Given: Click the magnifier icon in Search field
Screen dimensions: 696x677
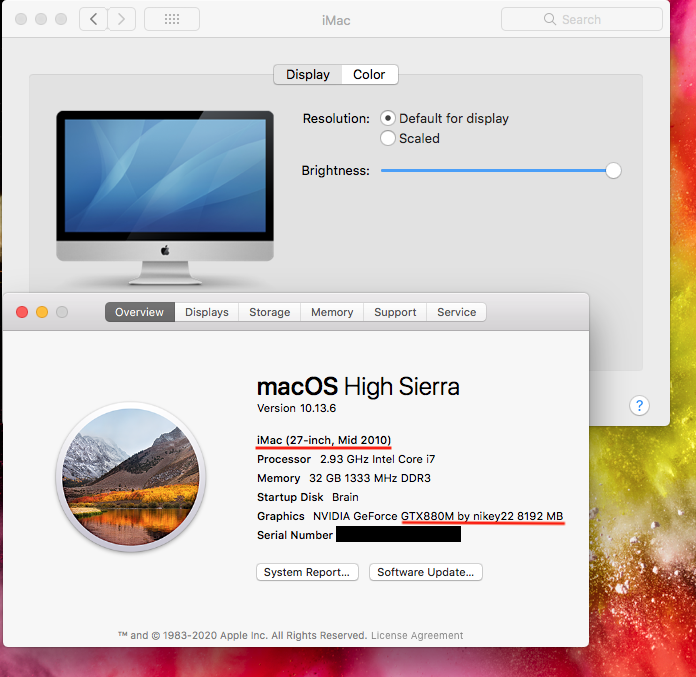Looking at the screenshot, I should pos(550,19).
